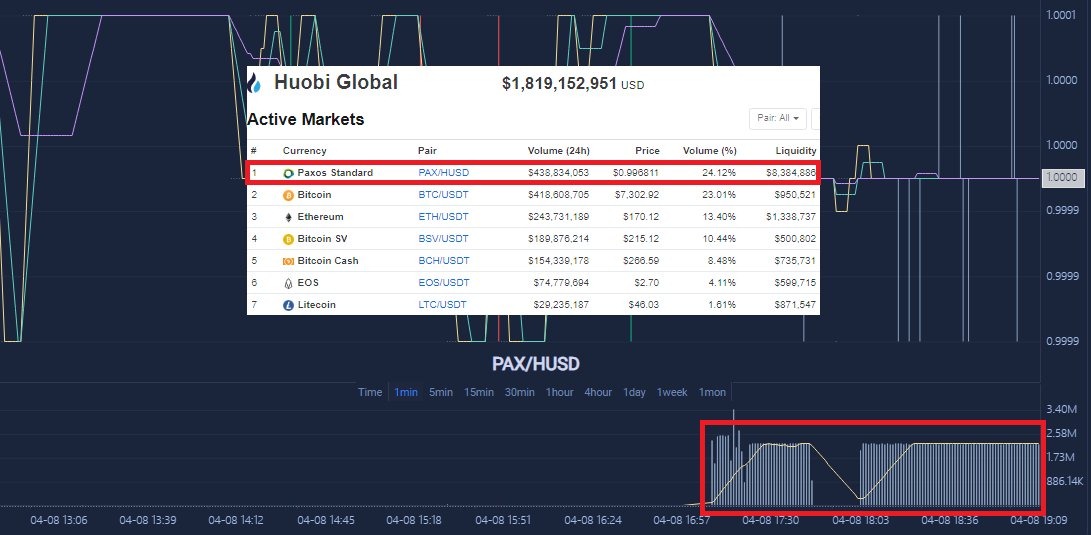Click the Active Markets heading
Viewport: 1091px width, 535px height.
(305, 119)
